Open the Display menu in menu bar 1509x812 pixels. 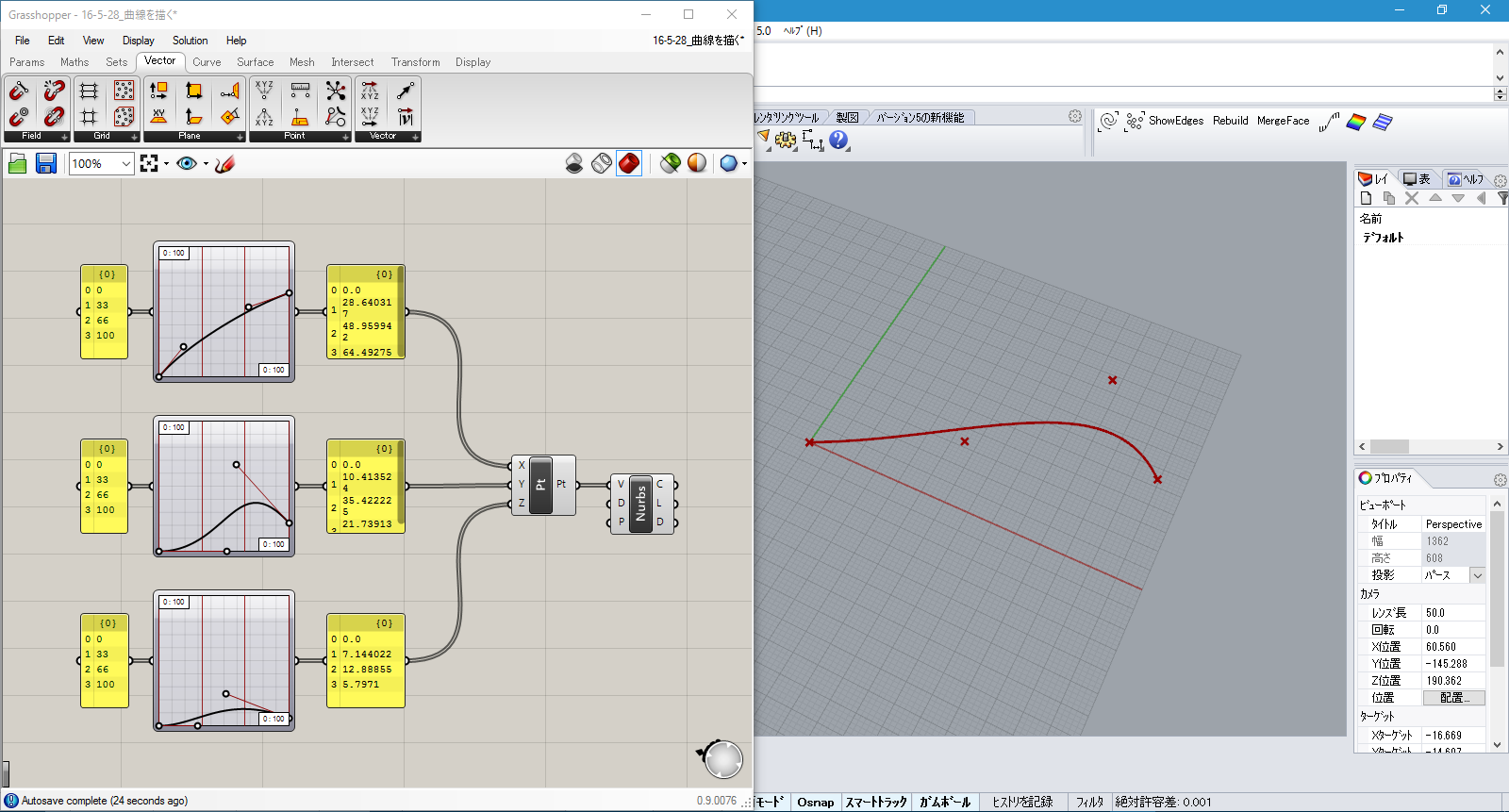coord(138,41)
